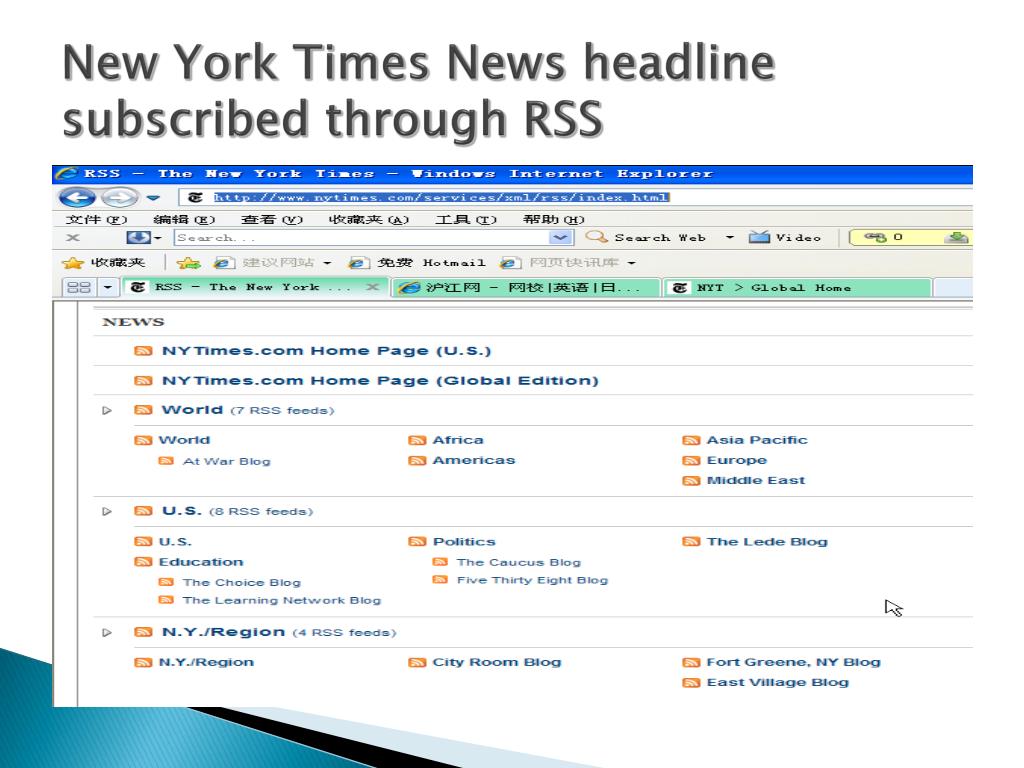Screen dimensions: 1024x768
Task: Click RSS icon for NYTimes.com Home Page (U.S.)
Action: coord(143,351)
